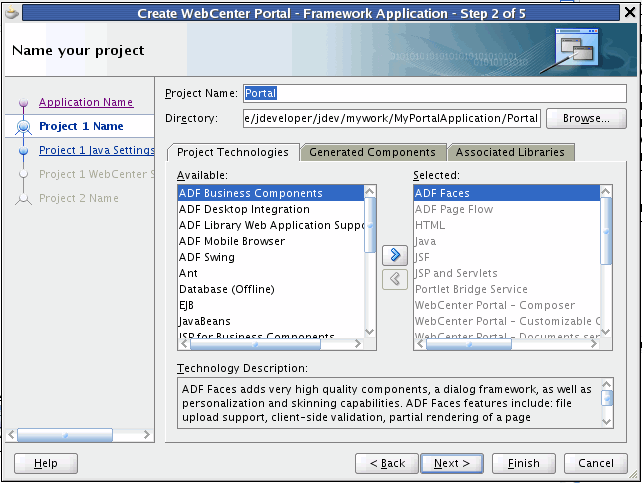Click the Finish button
642x483 pixels.
pos(524,463)
